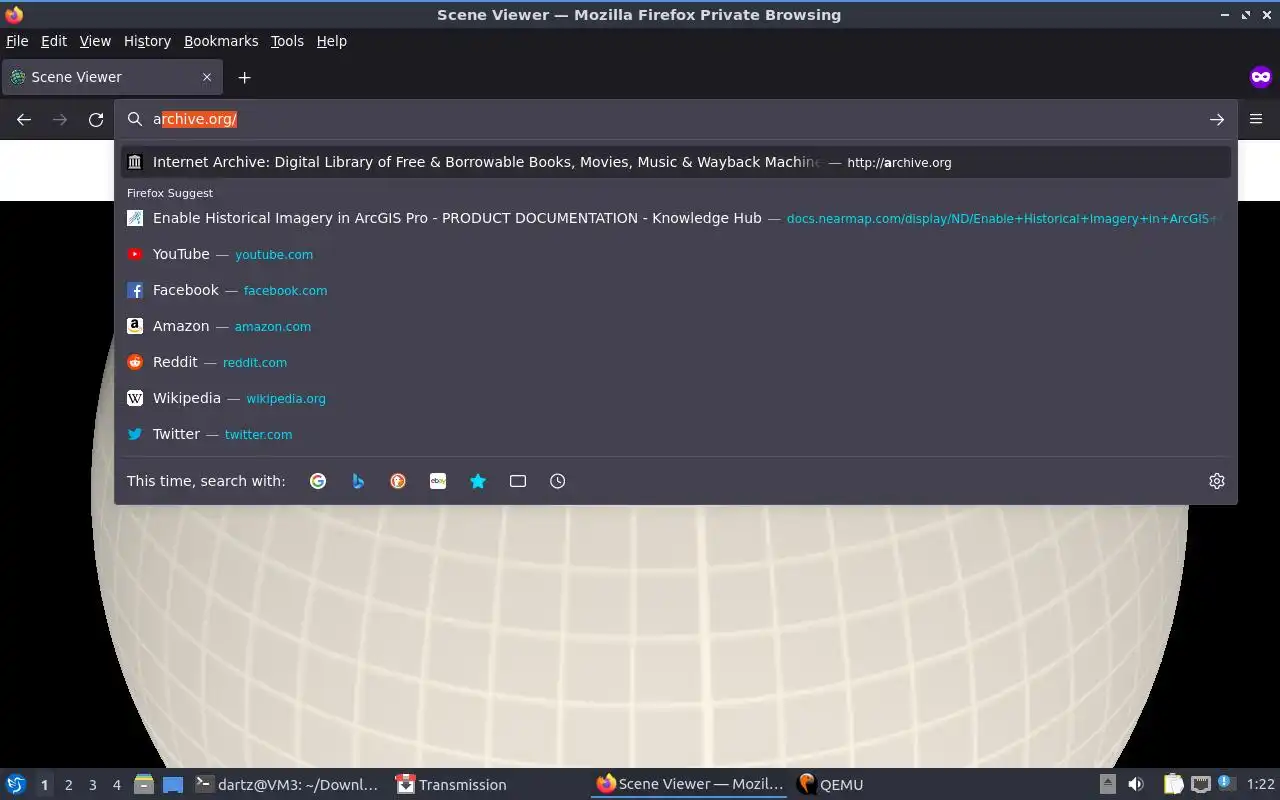Image resolution: width=1280 pixels, height=800 pixels.
Task: Switch to the dartz@VM3 terminal window
Action: (x=288, y=785)
